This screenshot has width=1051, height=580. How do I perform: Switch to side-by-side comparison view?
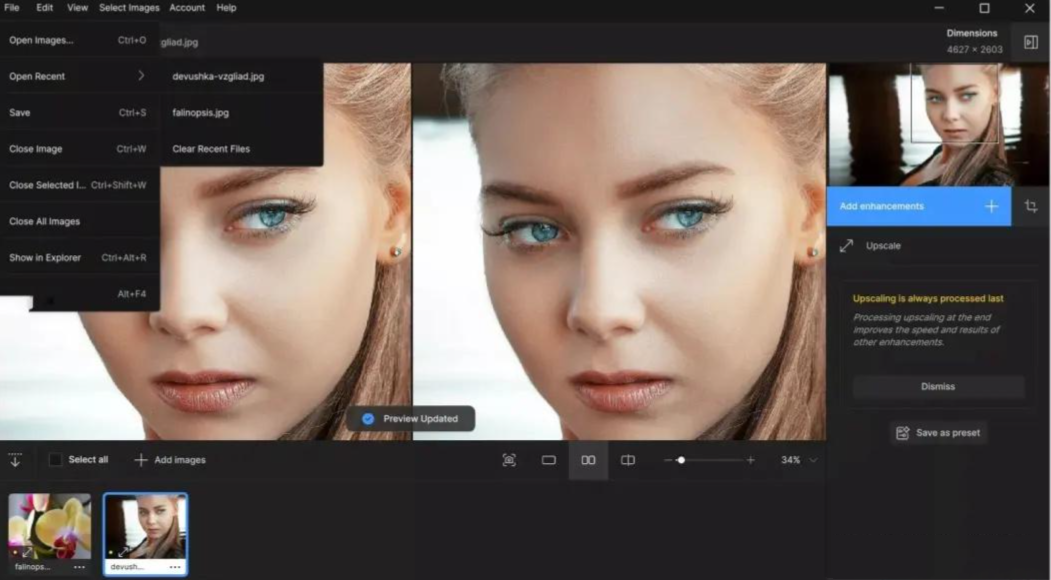(x=588, y=460)
